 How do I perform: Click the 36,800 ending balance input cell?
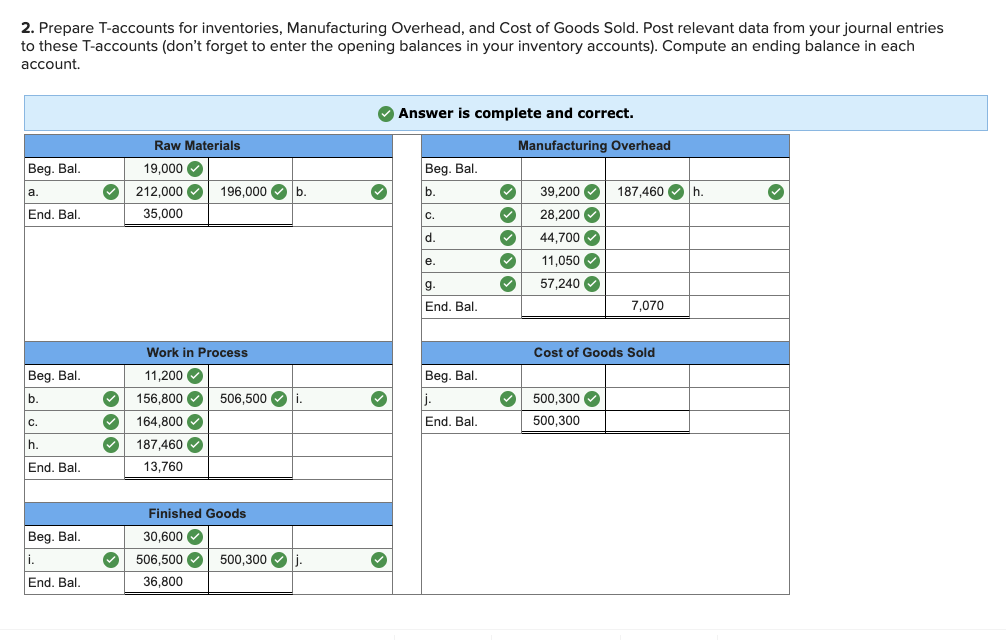pyautogui.click(x=165, y=583)
